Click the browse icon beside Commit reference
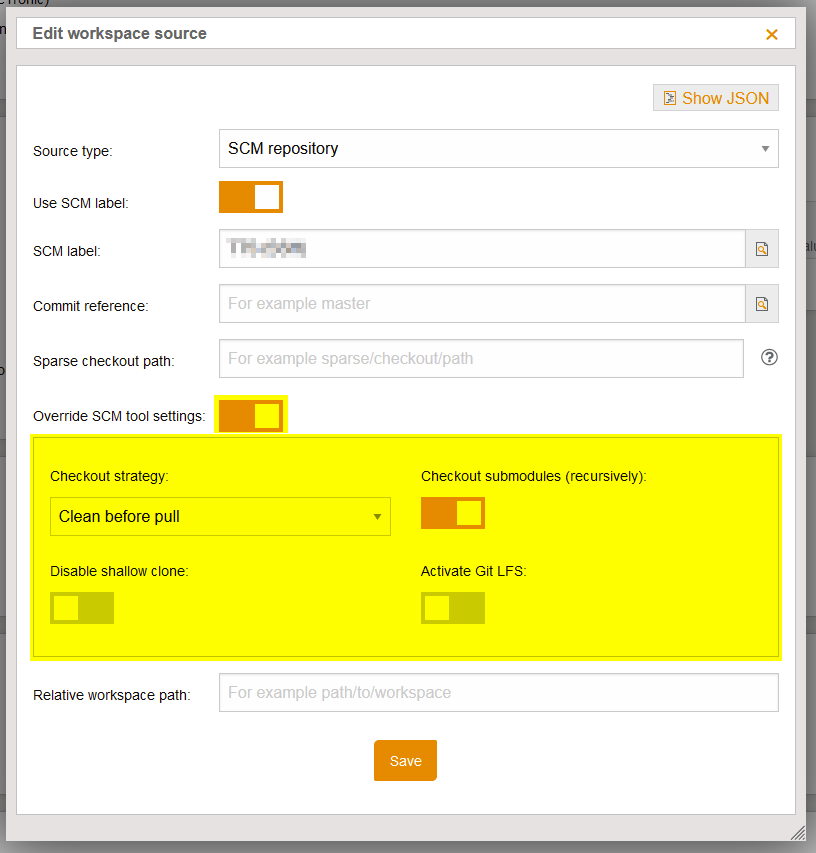The image size is (816, 853). [x=761, y=304]
